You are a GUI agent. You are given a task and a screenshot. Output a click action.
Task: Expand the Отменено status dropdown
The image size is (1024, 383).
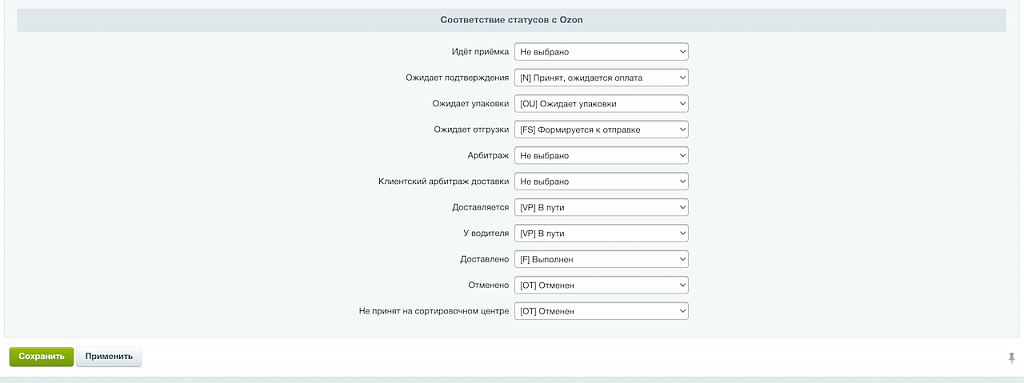[x=601, y=286]
